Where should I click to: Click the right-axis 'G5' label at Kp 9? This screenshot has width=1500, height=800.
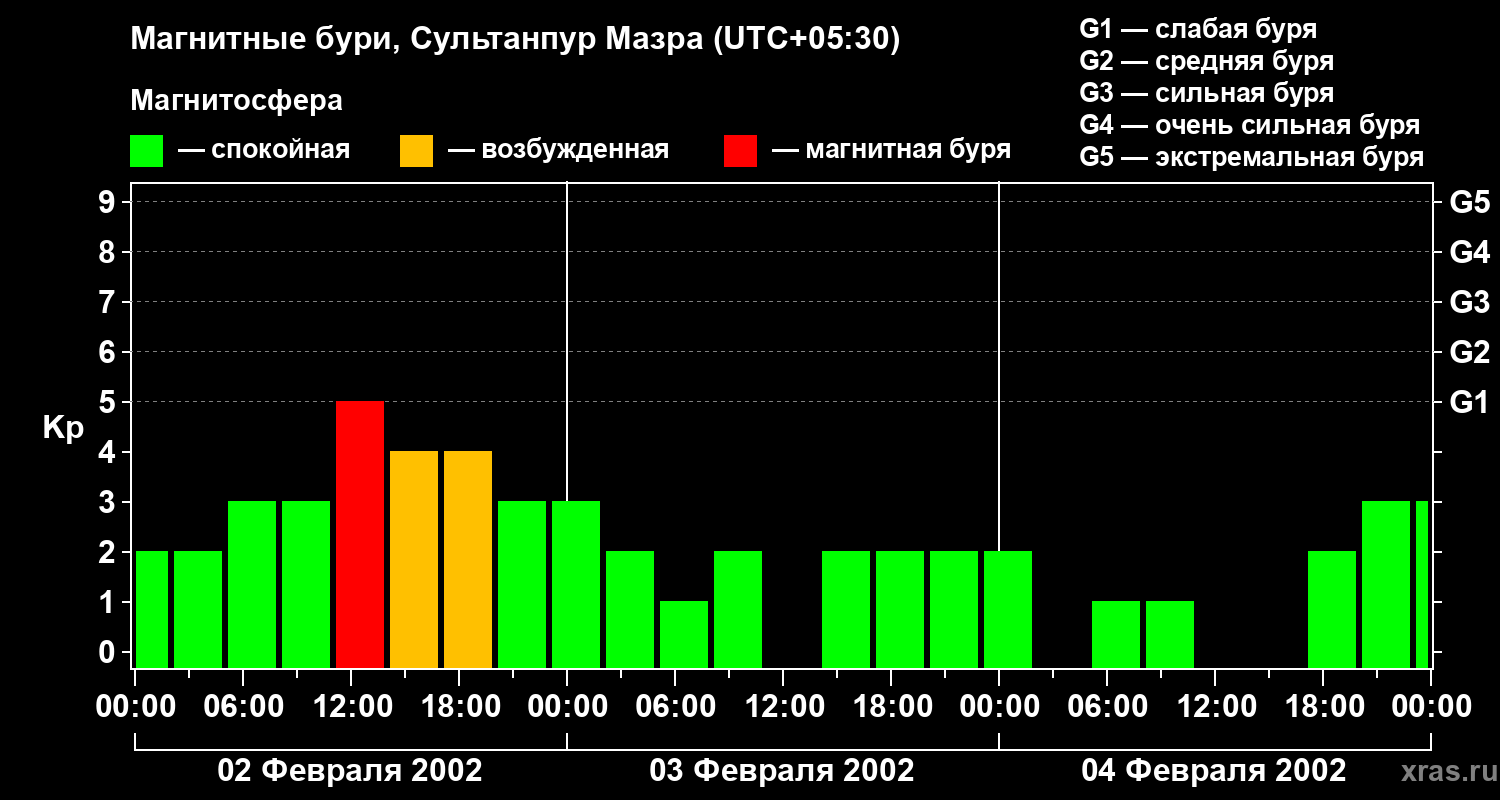pyautogui.click(x=1469, y=203)
